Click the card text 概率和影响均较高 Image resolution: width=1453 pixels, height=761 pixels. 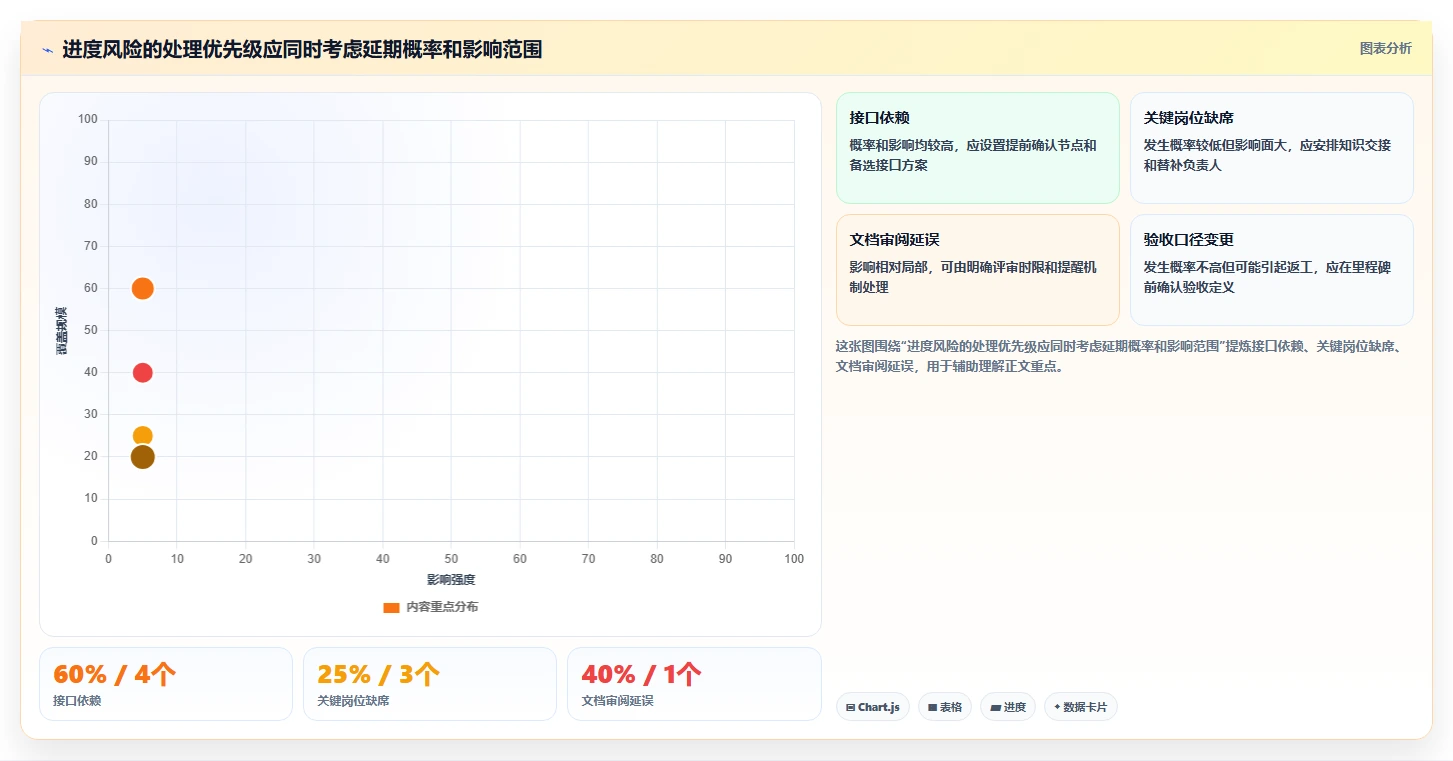973,155
